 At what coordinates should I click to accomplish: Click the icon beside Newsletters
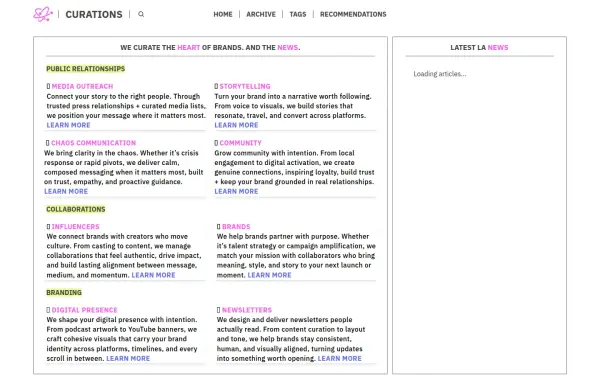click(x=219, y=310)
